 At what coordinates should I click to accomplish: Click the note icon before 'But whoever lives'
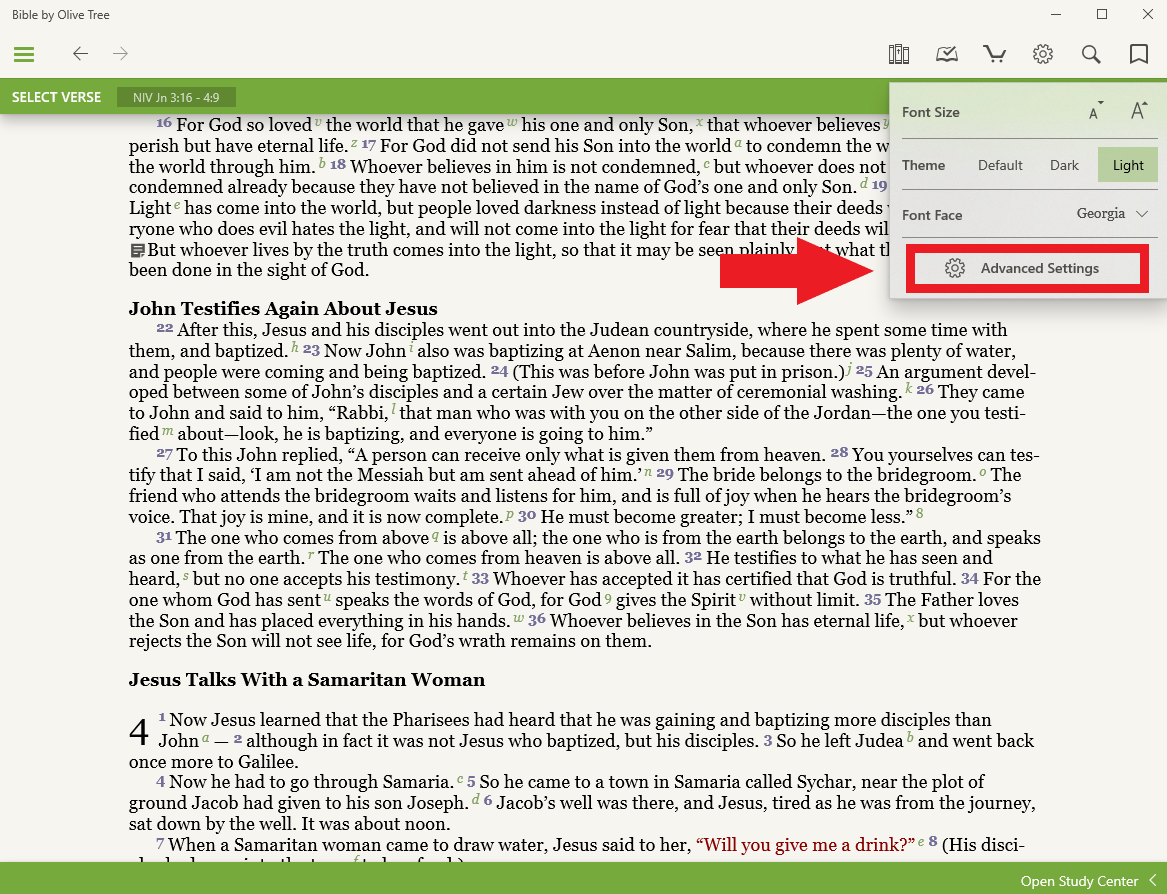point(138,250)
